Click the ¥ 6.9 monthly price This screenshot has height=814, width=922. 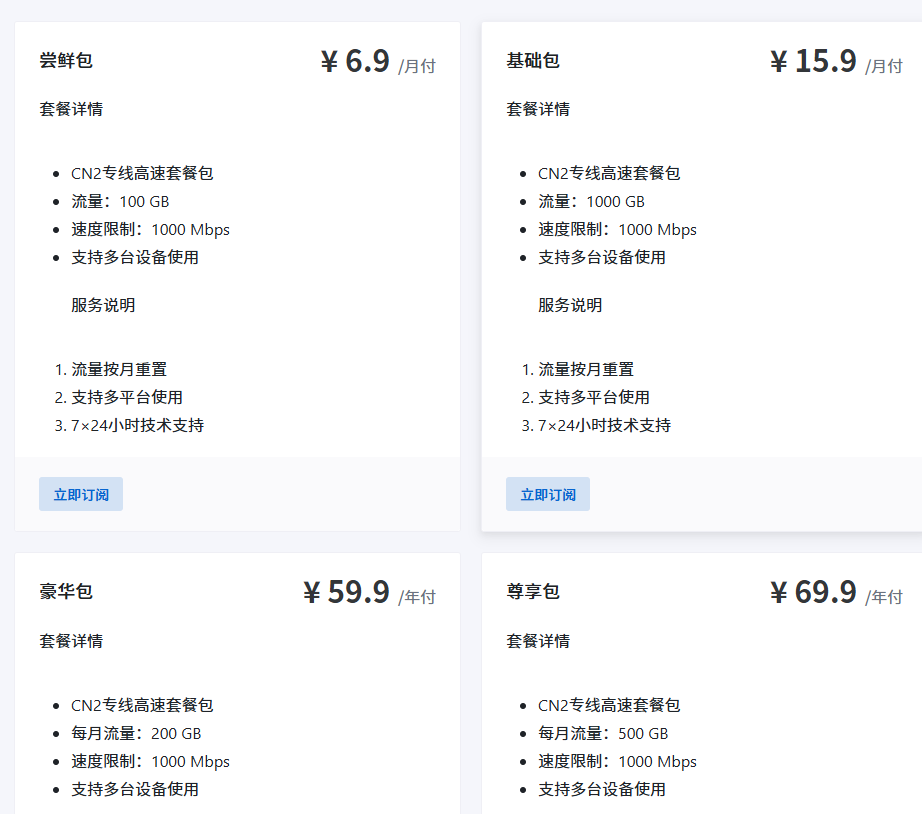[355, 62]
